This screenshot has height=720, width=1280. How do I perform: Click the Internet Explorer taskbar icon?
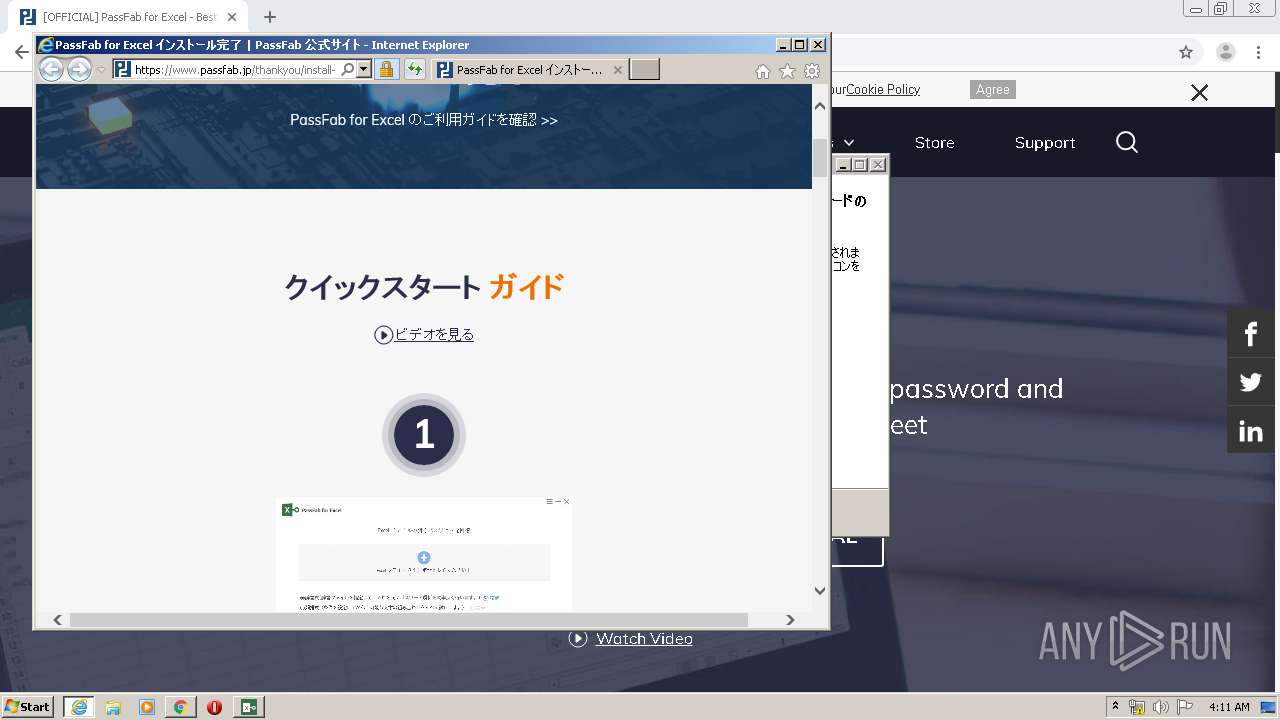pos(78,707)
